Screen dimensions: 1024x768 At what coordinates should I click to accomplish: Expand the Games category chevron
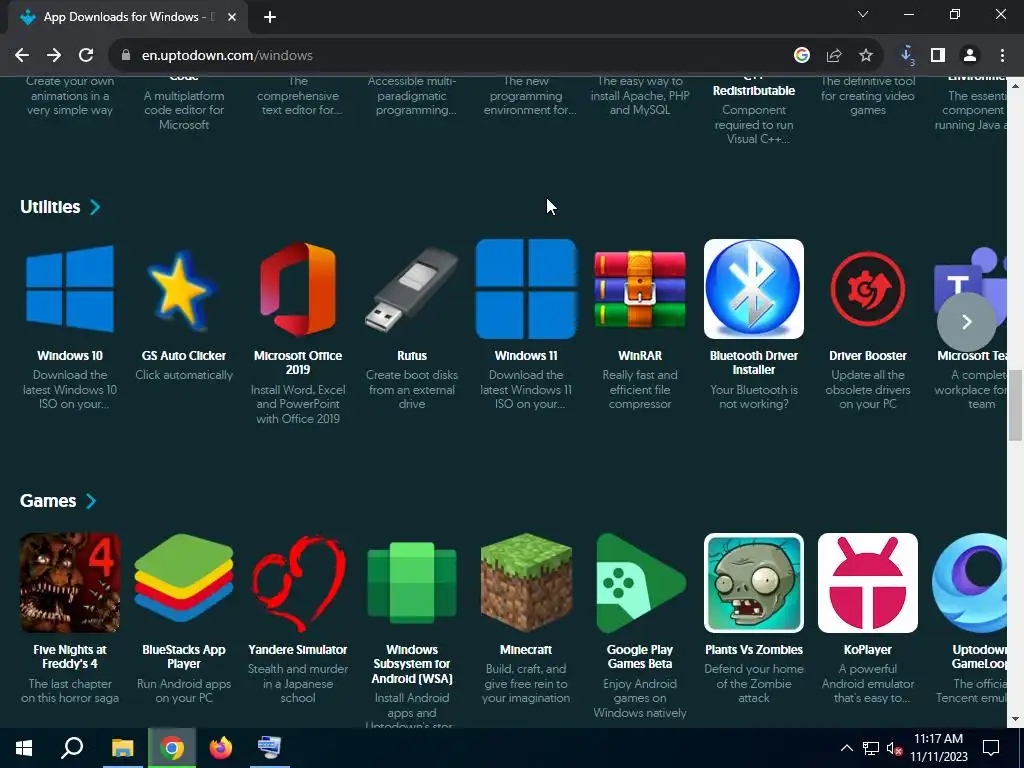[91, 501]
